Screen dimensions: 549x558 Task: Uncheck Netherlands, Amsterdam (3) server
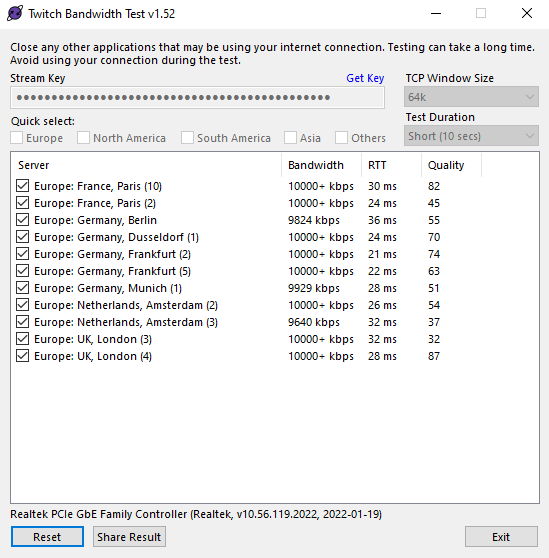tap(22, 322)
